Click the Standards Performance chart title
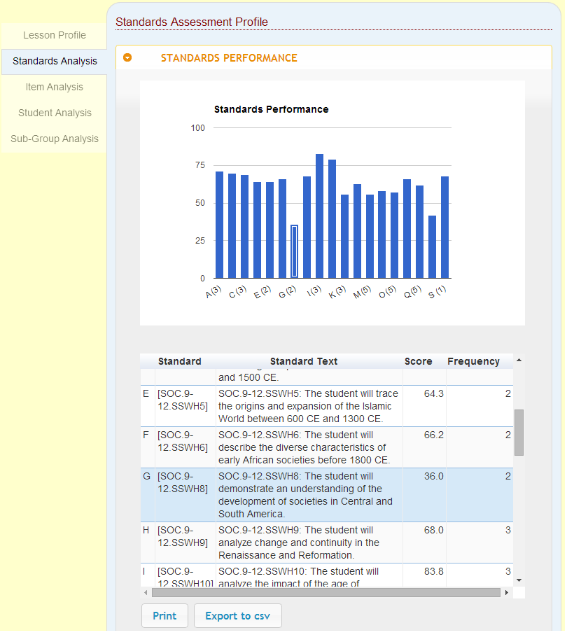Image resolution: width=565 pixels, height=631 pixels. click(x=271, y=109)
